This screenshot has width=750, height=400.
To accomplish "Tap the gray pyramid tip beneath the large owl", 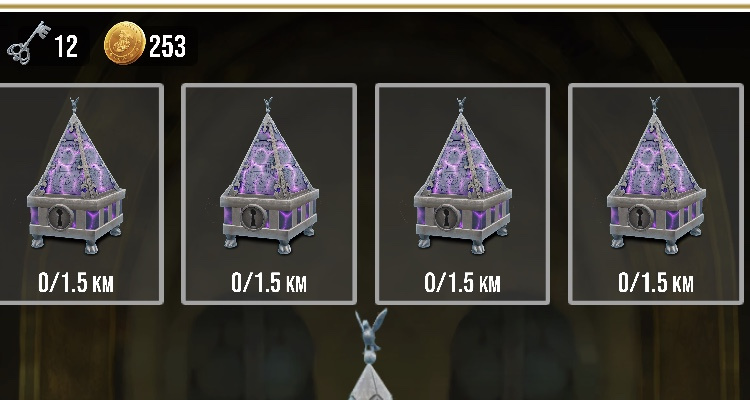I will point(371,382).
